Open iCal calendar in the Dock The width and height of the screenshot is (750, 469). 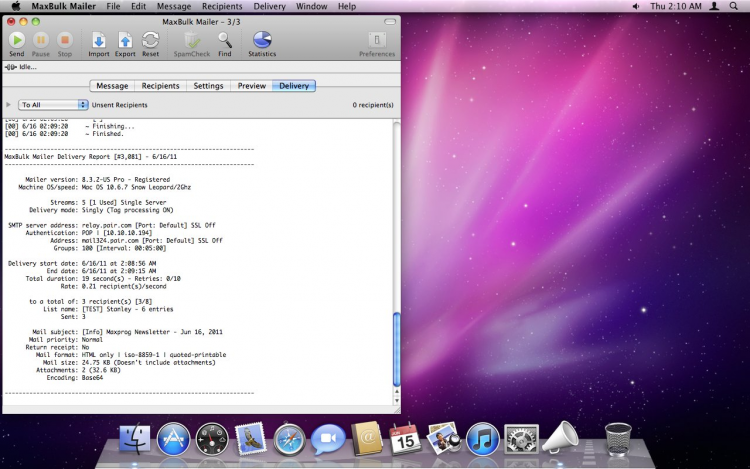pyautogui.click(x=405, y=439)
